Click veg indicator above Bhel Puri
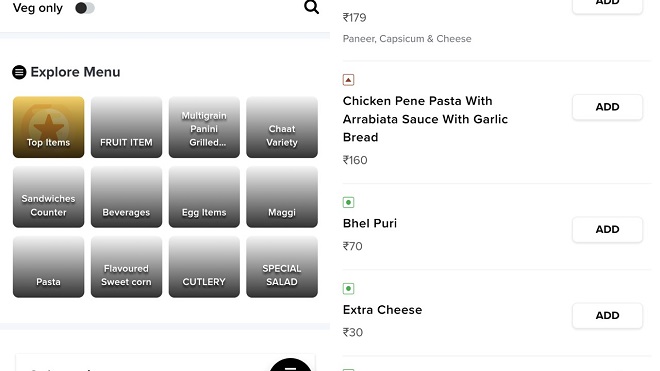The image size is (660, 371). coord(348,203)
